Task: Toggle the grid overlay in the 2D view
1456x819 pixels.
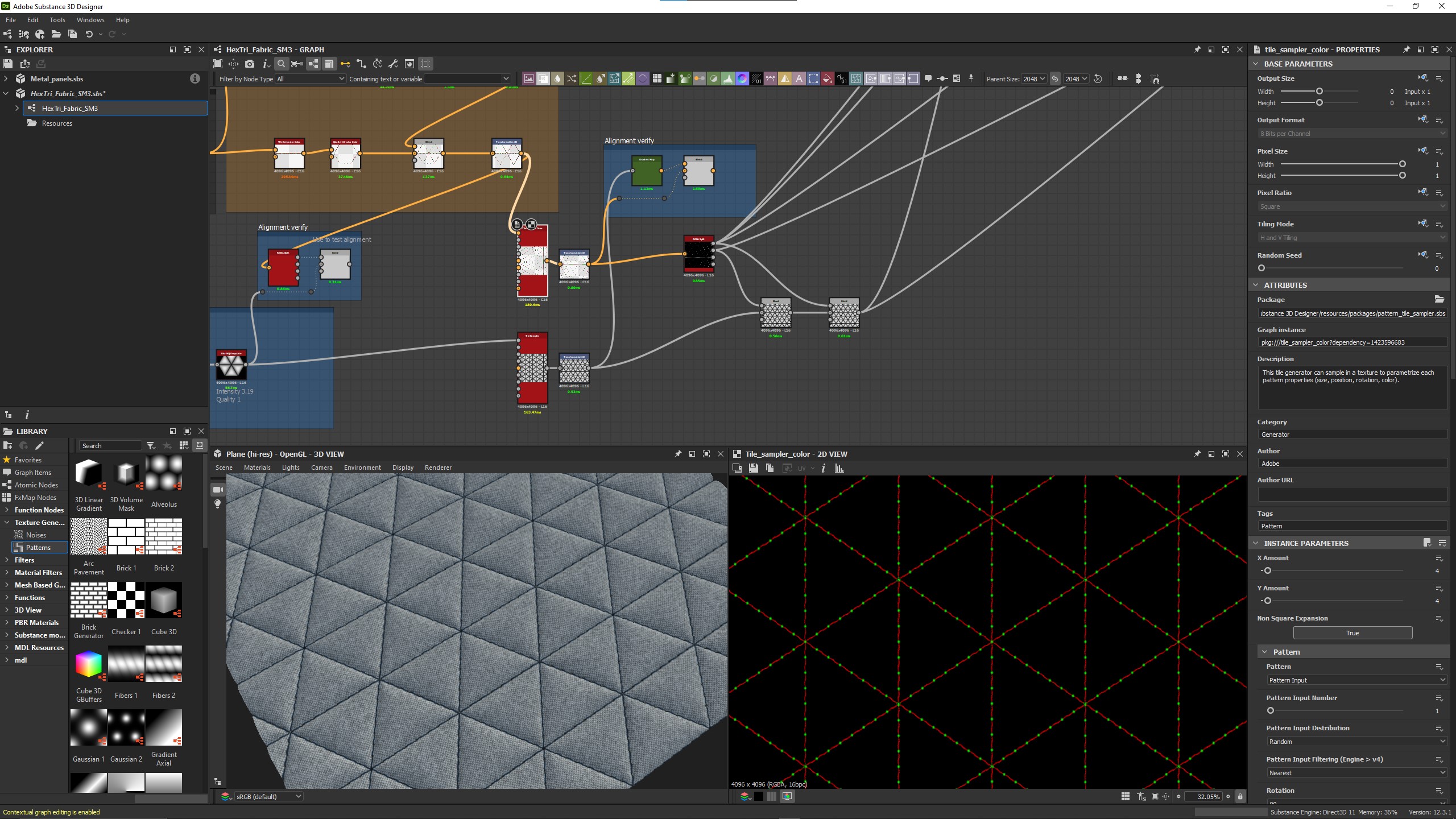Action: [x=1125, y=796]
